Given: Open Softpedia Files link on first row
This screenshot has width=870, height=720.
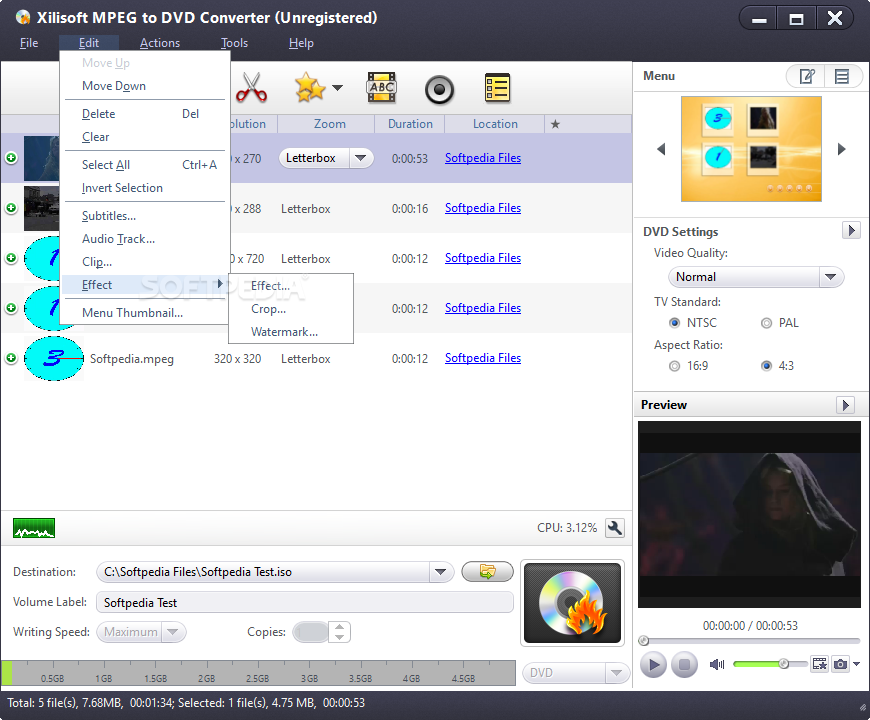Looking at the screenshot, I should pos(483,158).
